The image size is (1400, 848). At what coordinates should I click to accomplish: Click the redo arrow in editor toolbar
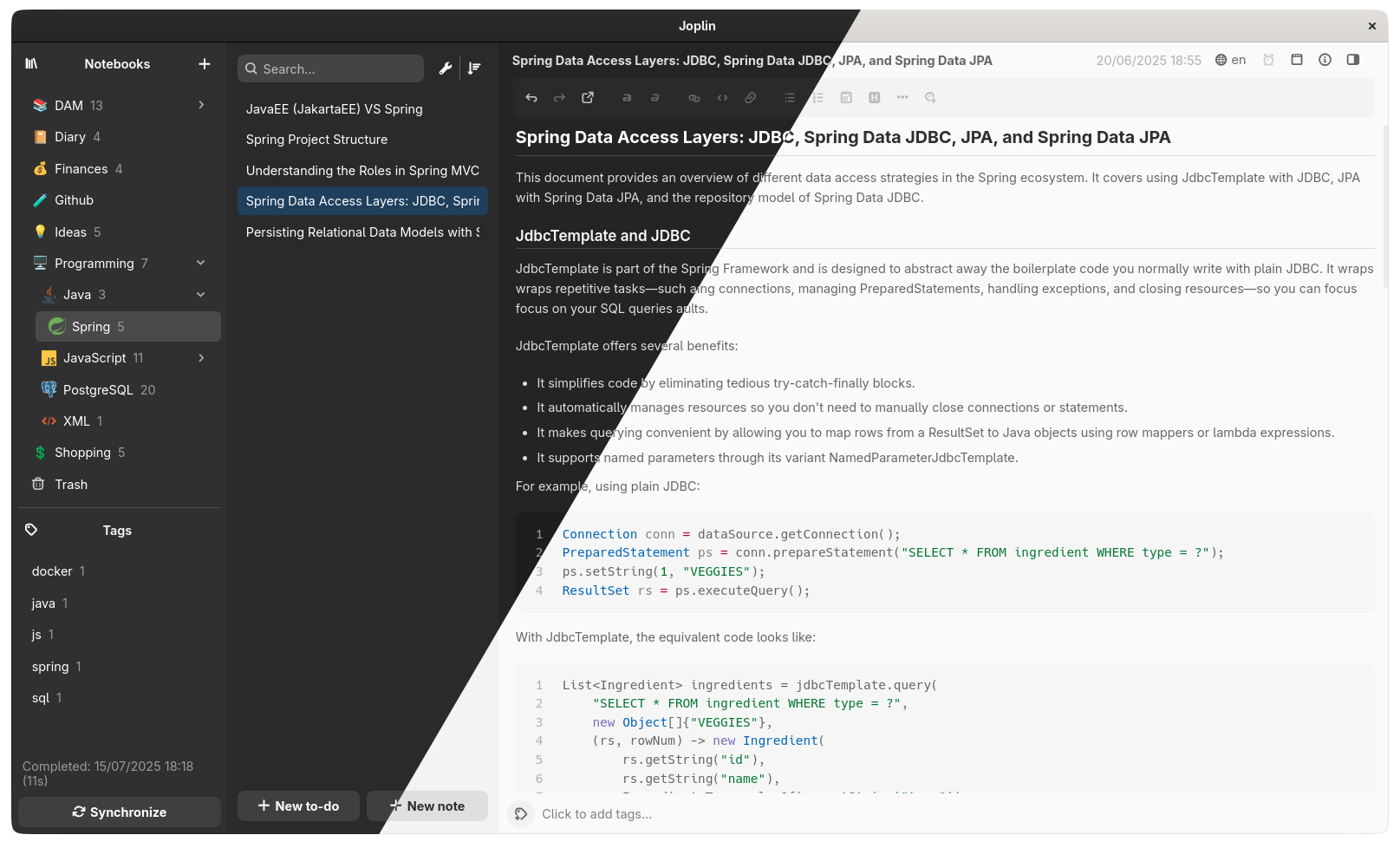[559, 98]
